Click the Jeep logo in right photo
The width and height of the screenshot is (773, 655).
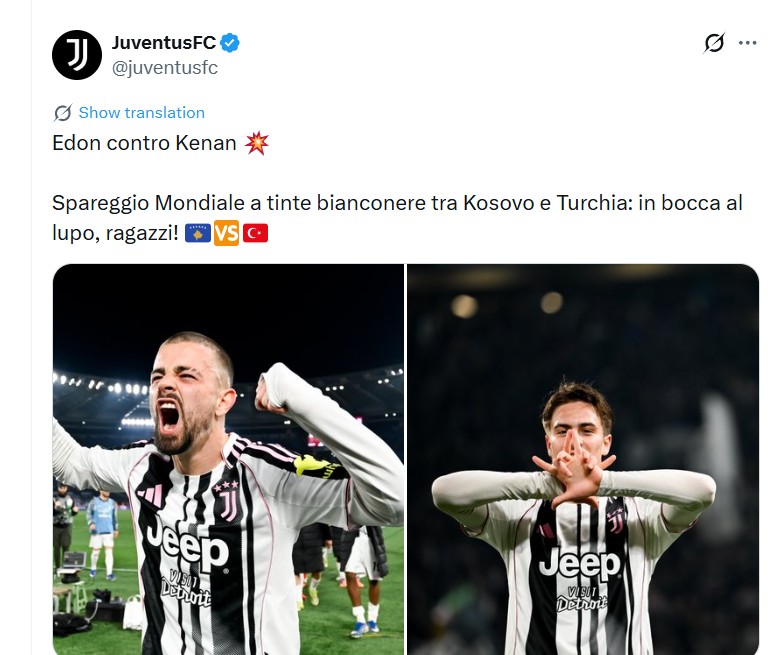click(580, 563)
